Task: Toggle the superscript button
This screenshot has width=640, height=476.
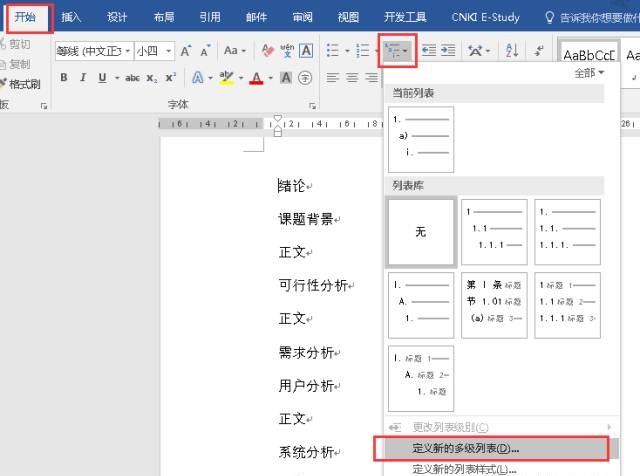Action: click(x=171, y=78)
